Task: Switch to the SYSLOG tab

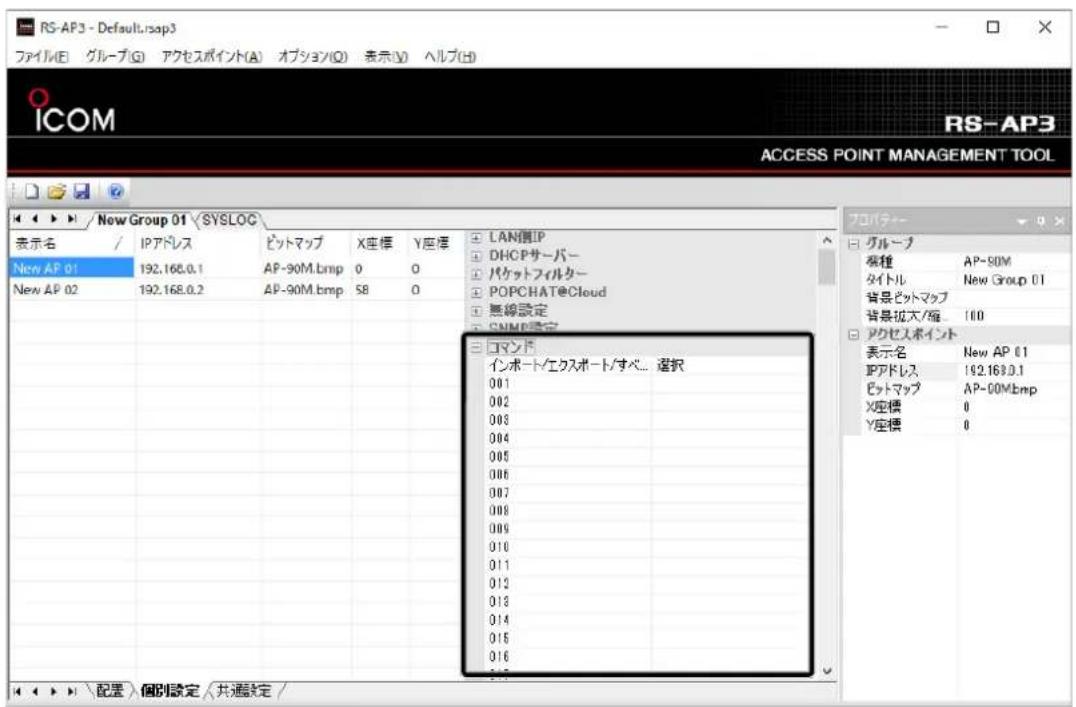Action: (x=229, y=220)
